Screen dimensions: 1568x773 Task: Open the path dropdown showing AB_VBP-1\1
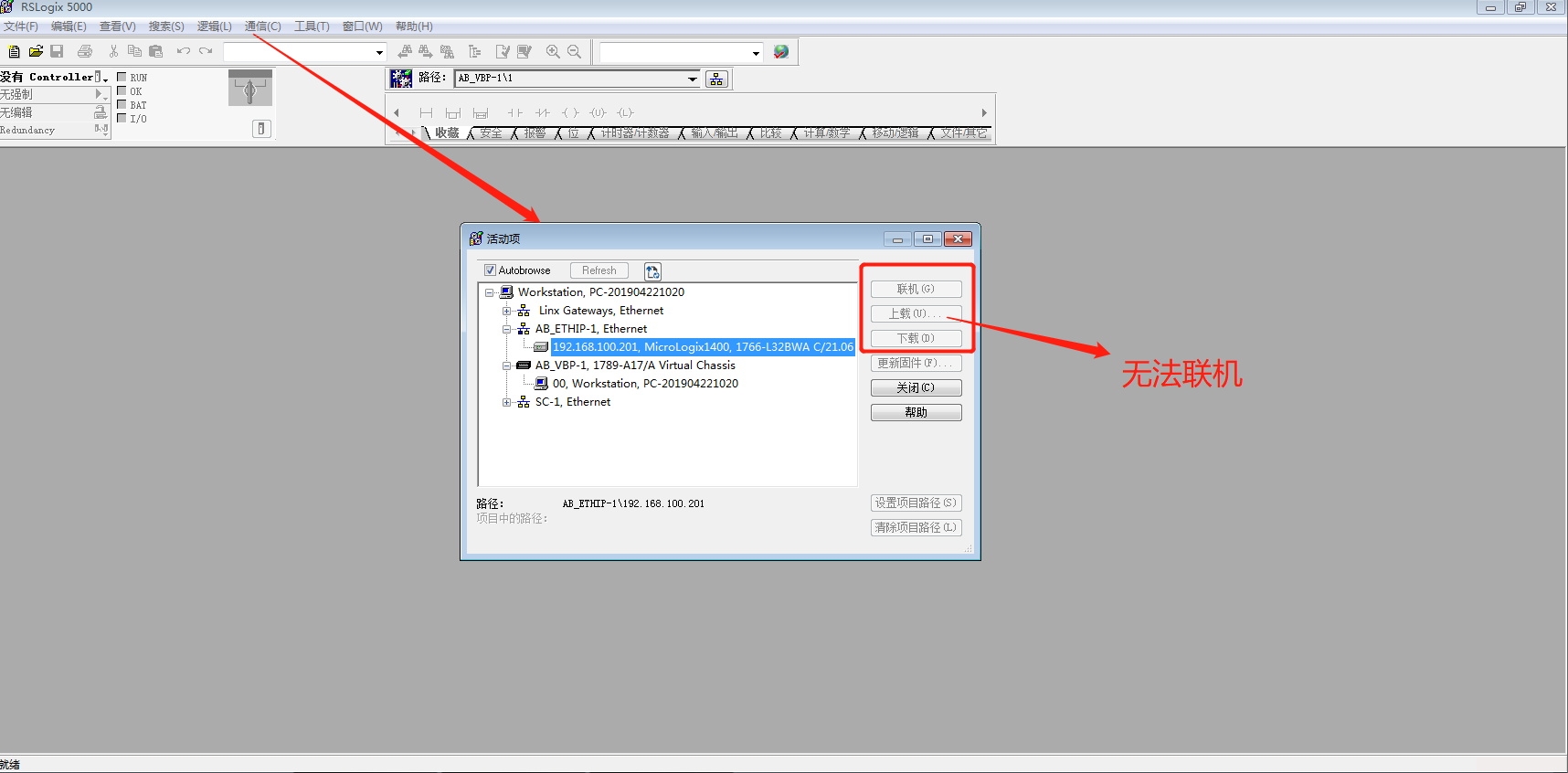[x=692, y=79]
